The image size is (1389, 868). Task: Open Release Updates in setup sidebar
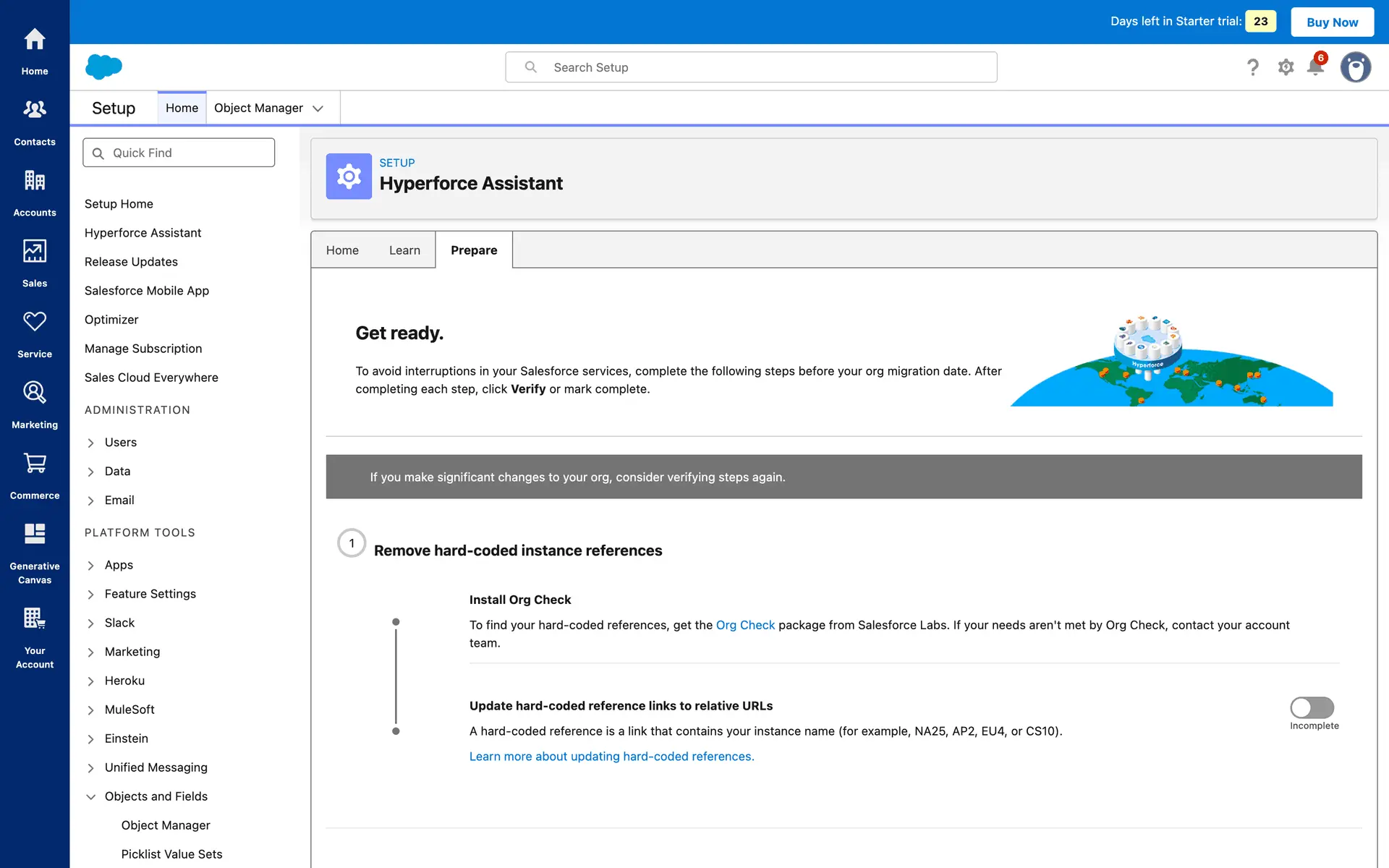[x=131, y=262]
